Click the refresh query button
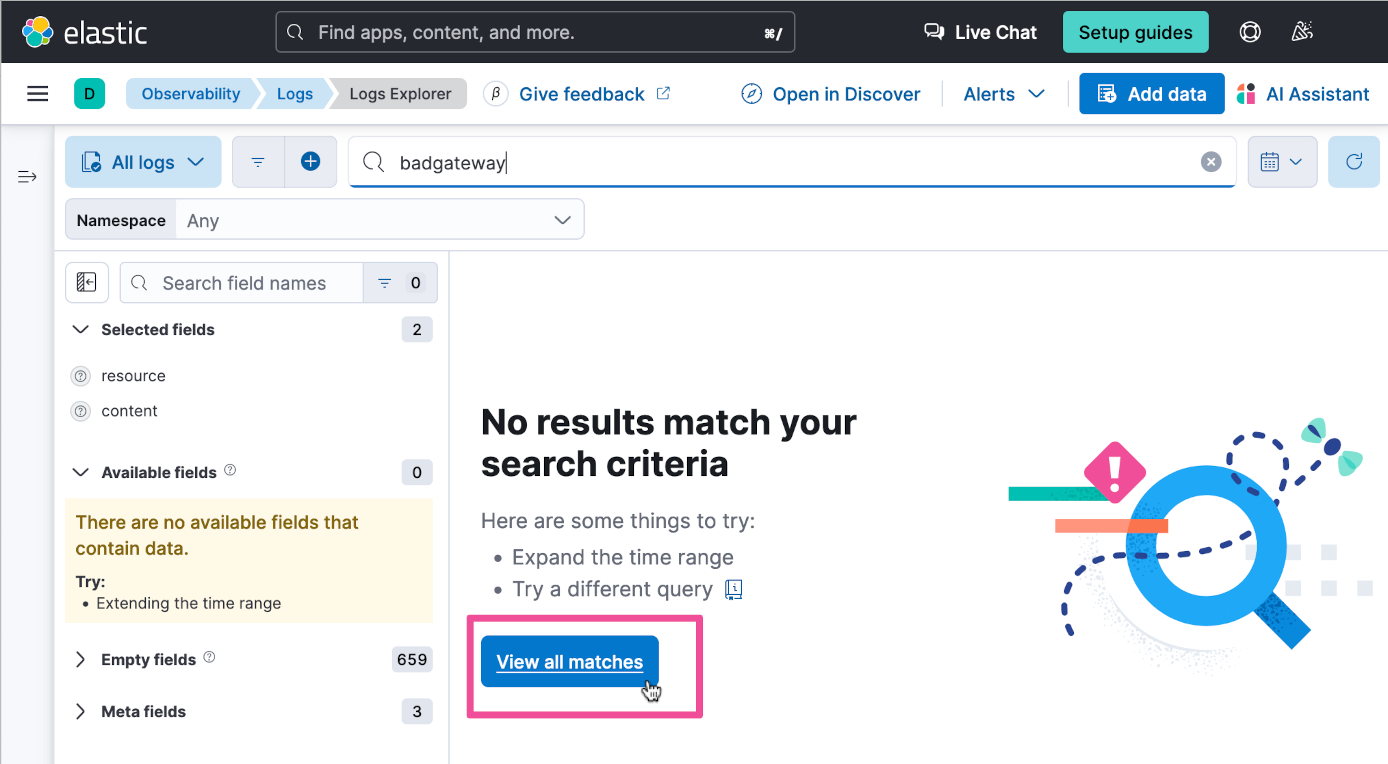The width and height of the screenshot is (1388, 764). coord(1353,162)
